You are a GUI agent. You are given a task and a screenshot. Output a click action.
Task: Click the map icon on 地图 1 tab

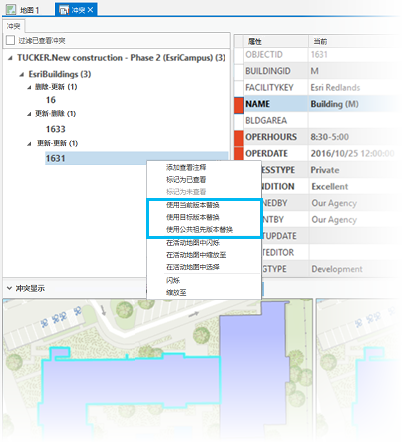coord(11,10)
